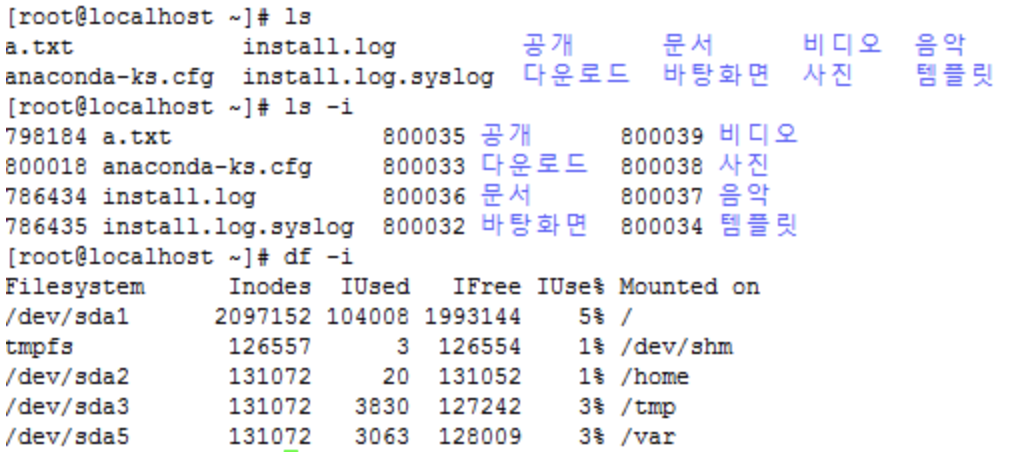Click the inode number 800037
1010x458 pixels.
tap(662, 196)
